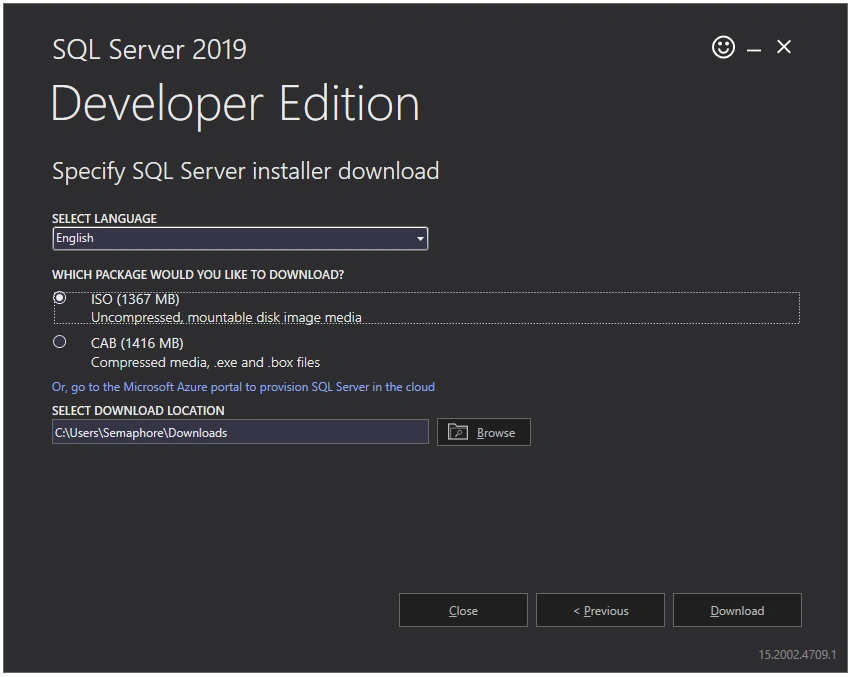851x677 pixels.
Task: Minimize the SQL Server installer window
Action: click(x=754, y=50)
